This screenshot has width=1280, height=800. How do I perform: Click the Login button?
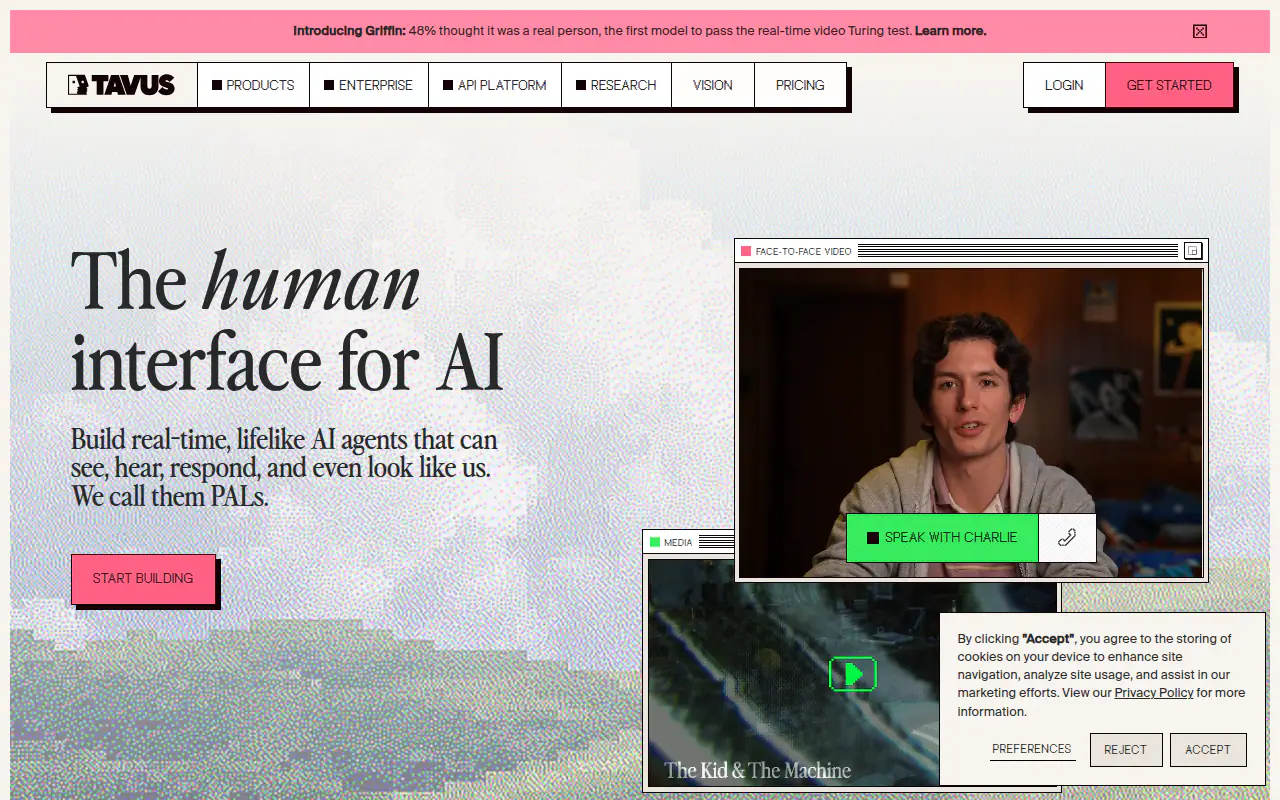click(x=1064, y=85)
